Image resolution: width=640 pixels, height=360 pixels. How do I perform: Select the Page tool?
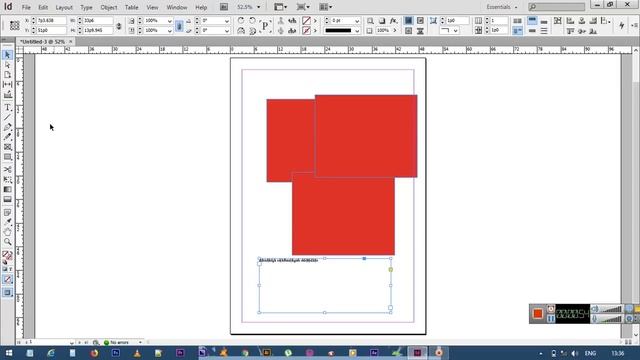pos(7,75)
